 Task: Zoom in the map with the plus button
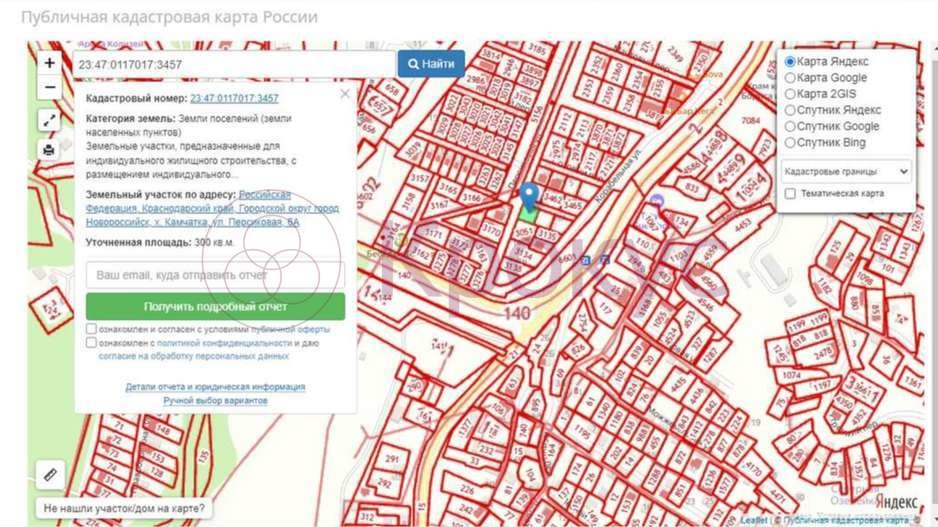50,63
